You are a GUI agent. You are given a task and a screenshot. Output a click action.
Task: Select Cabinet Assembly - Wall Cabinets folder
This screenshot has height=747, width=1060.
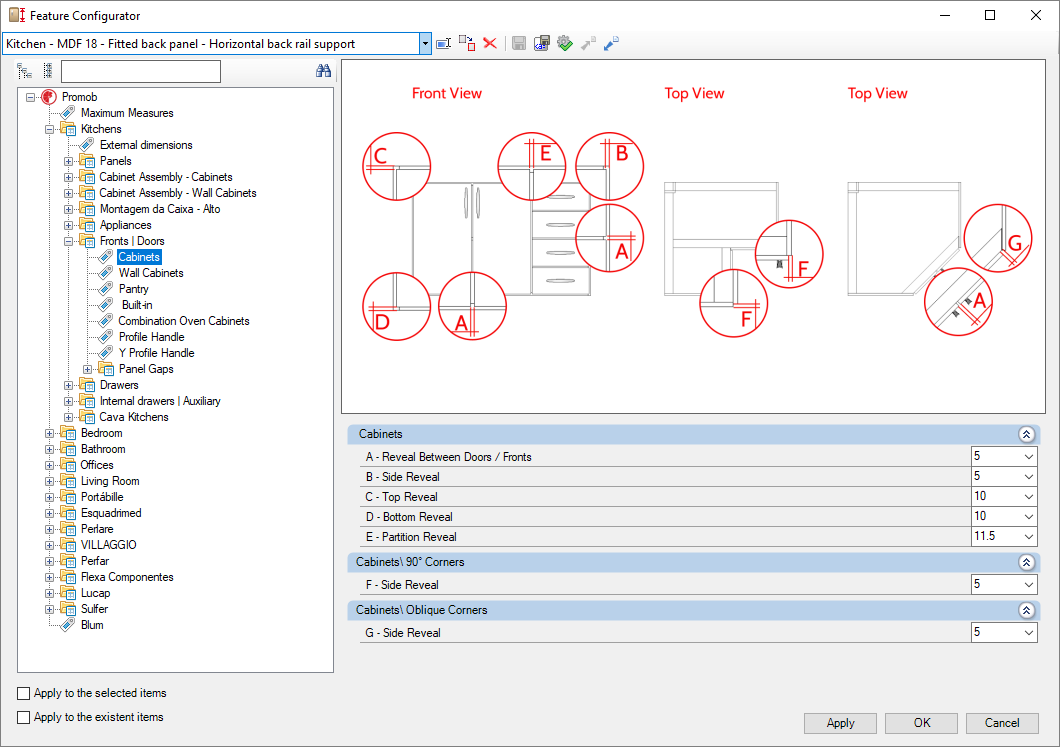(x=178, y=193)
